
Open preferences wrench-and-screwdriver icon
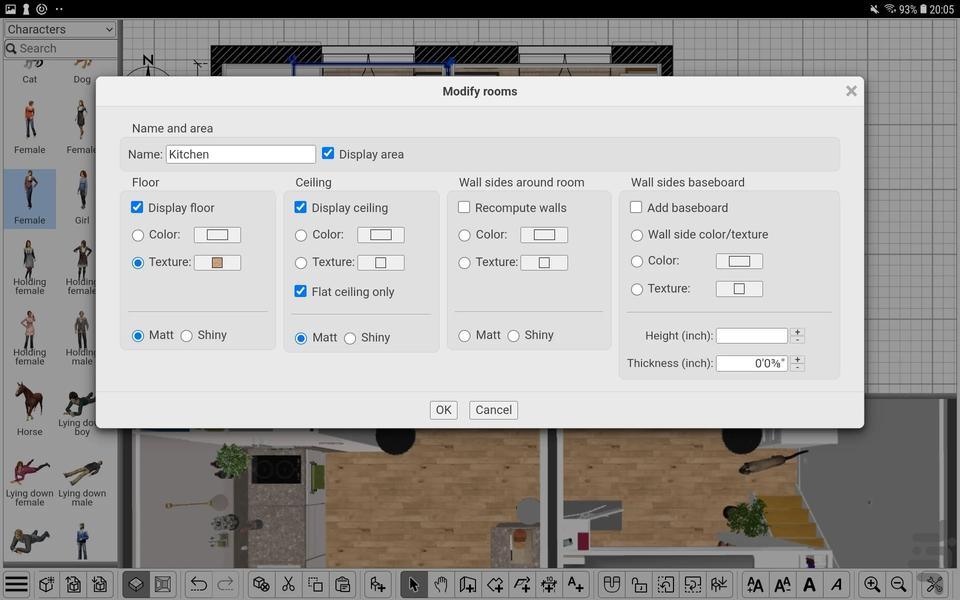pos(934,584)
